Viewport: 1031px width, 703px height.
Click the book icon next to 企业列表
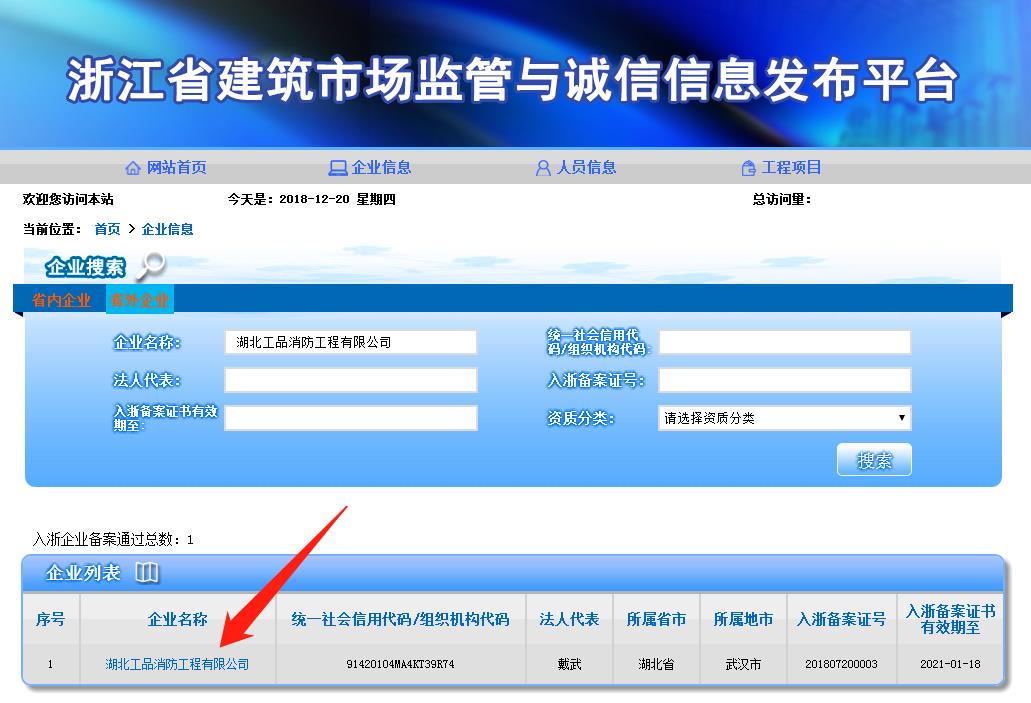pyautogui.click(x=147, y=572)
